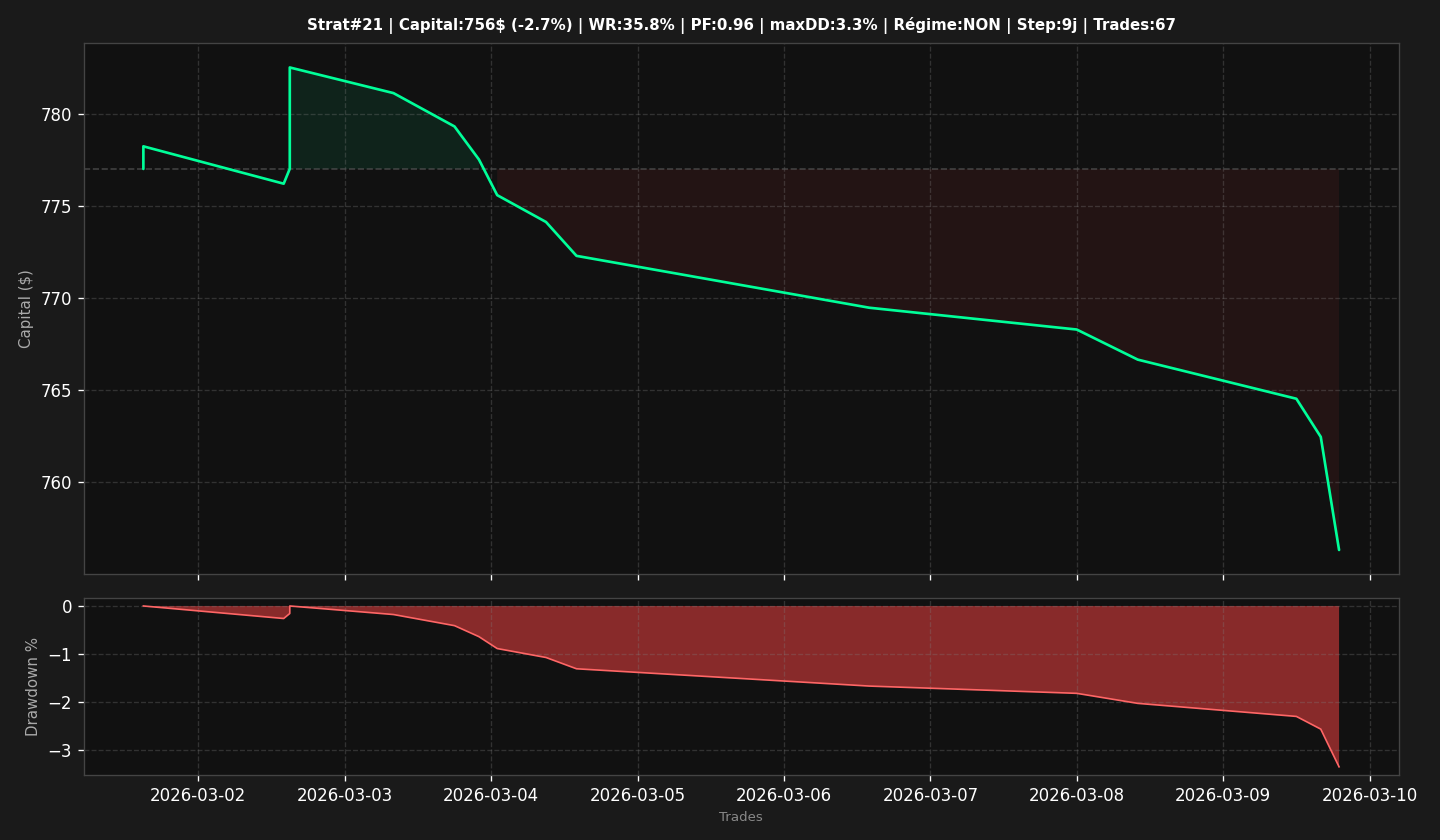Select the 765 capital axis tick label
This screenshot has width=1440, height=840.
pyautogui.click(x=57, y=391)
